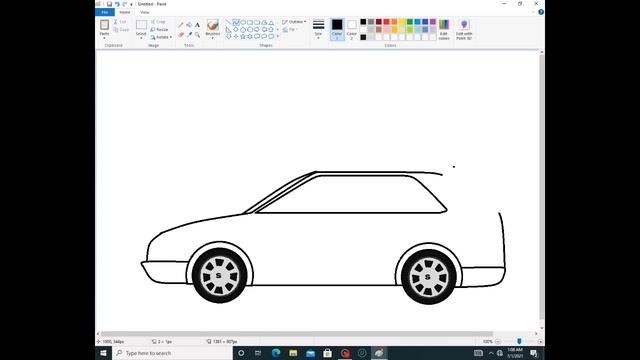Pick the green color swatch
Viewport: 640px width, 360px height.
point(410,22)
